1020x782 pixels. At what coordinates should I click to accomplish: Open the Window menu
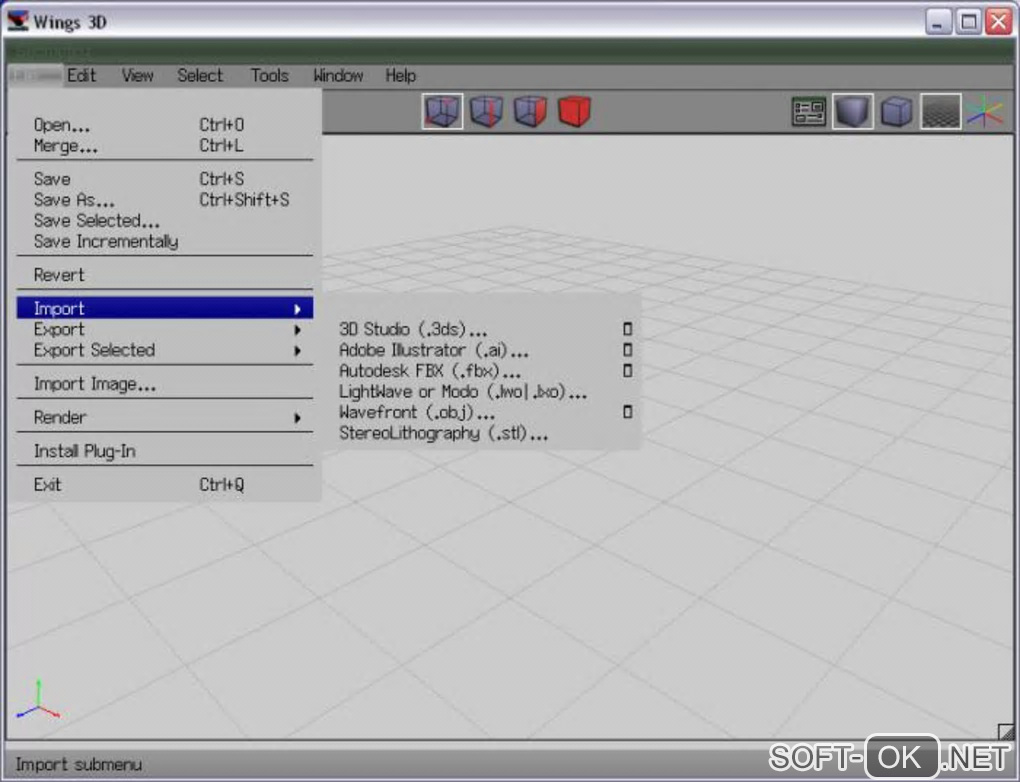(x=338, y=75)
